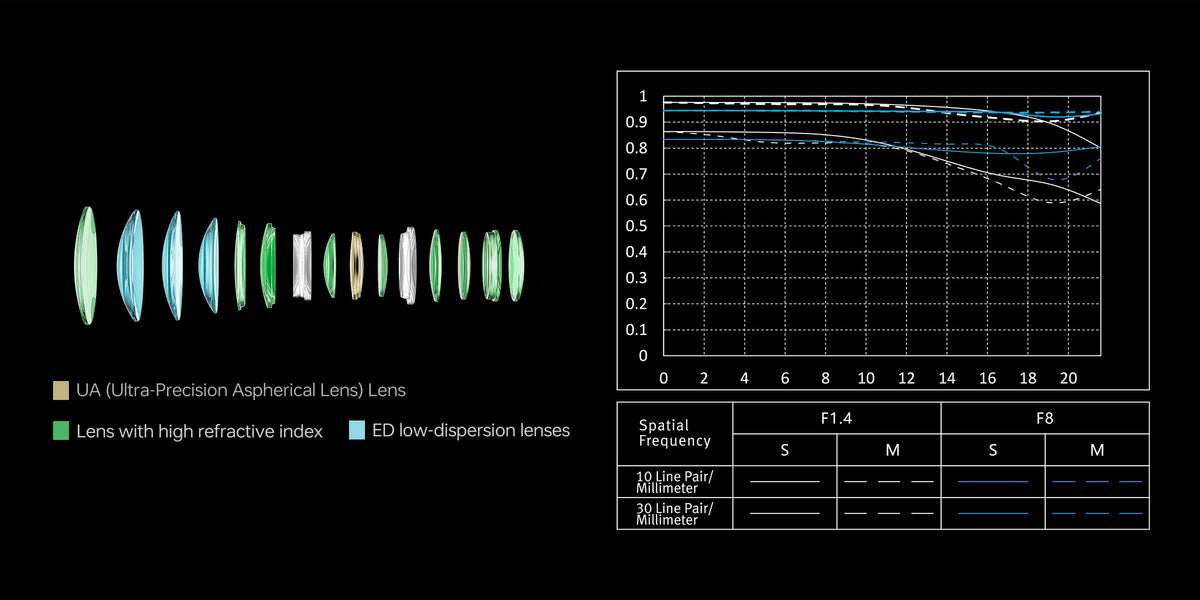
Task: Click the tan UA lens legend swatch
Action: tap(60, 390)
